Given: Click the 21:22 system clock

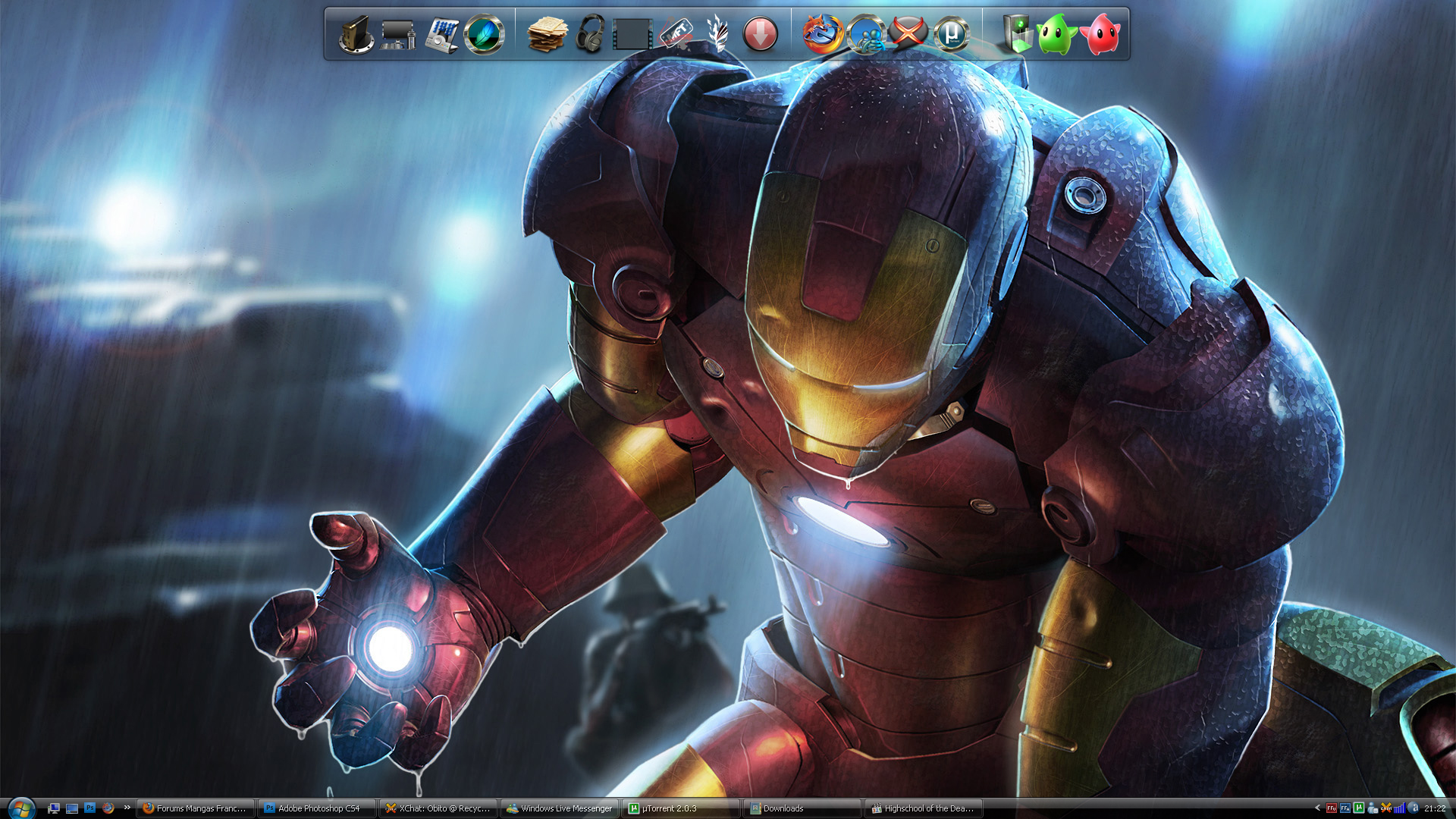Looking at the screenshot, I should [1435, 808].
